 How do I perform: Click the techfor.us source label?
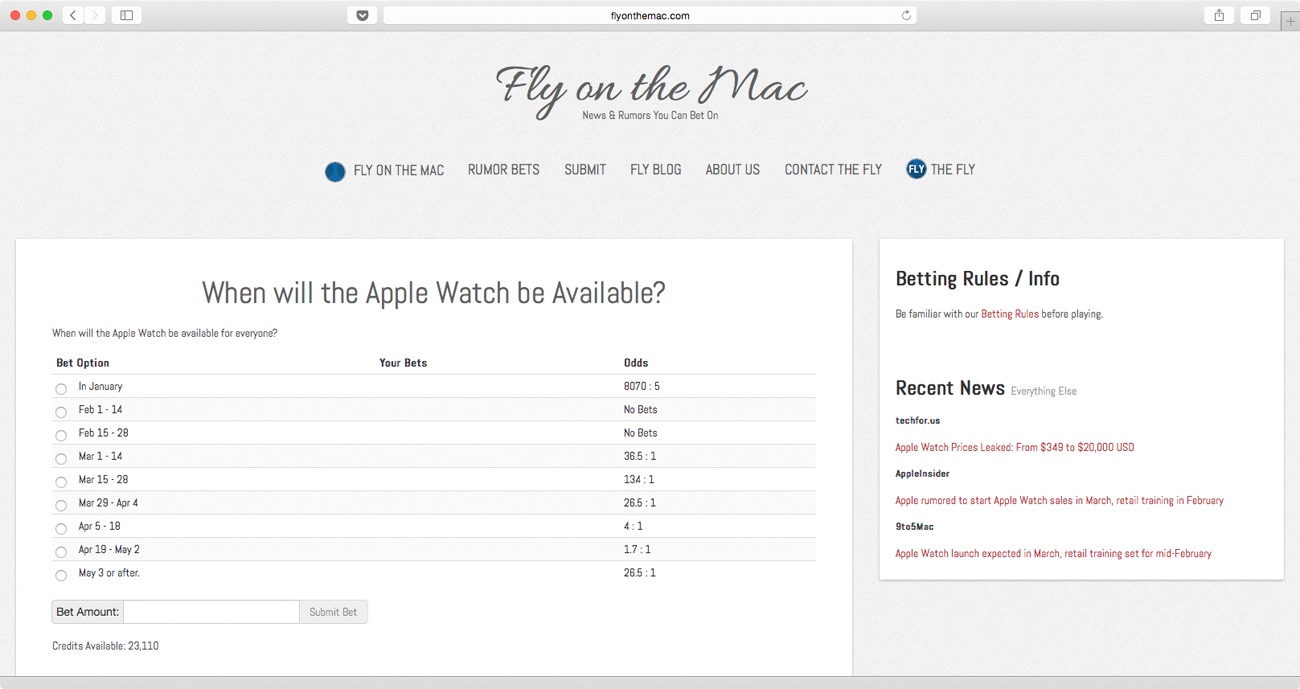point(917,421)
